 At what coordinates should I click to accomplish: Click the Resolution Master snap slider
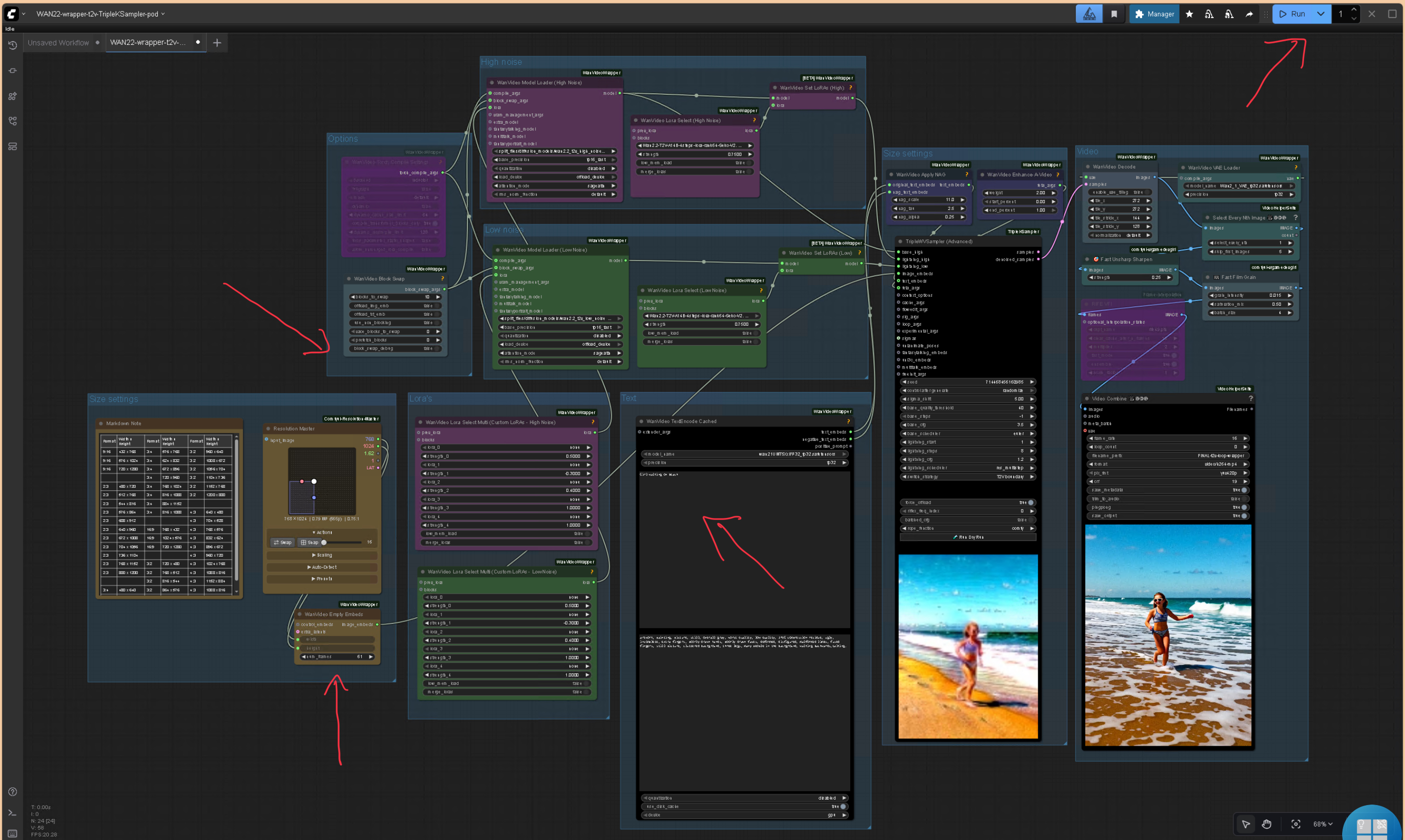[341, 542]
